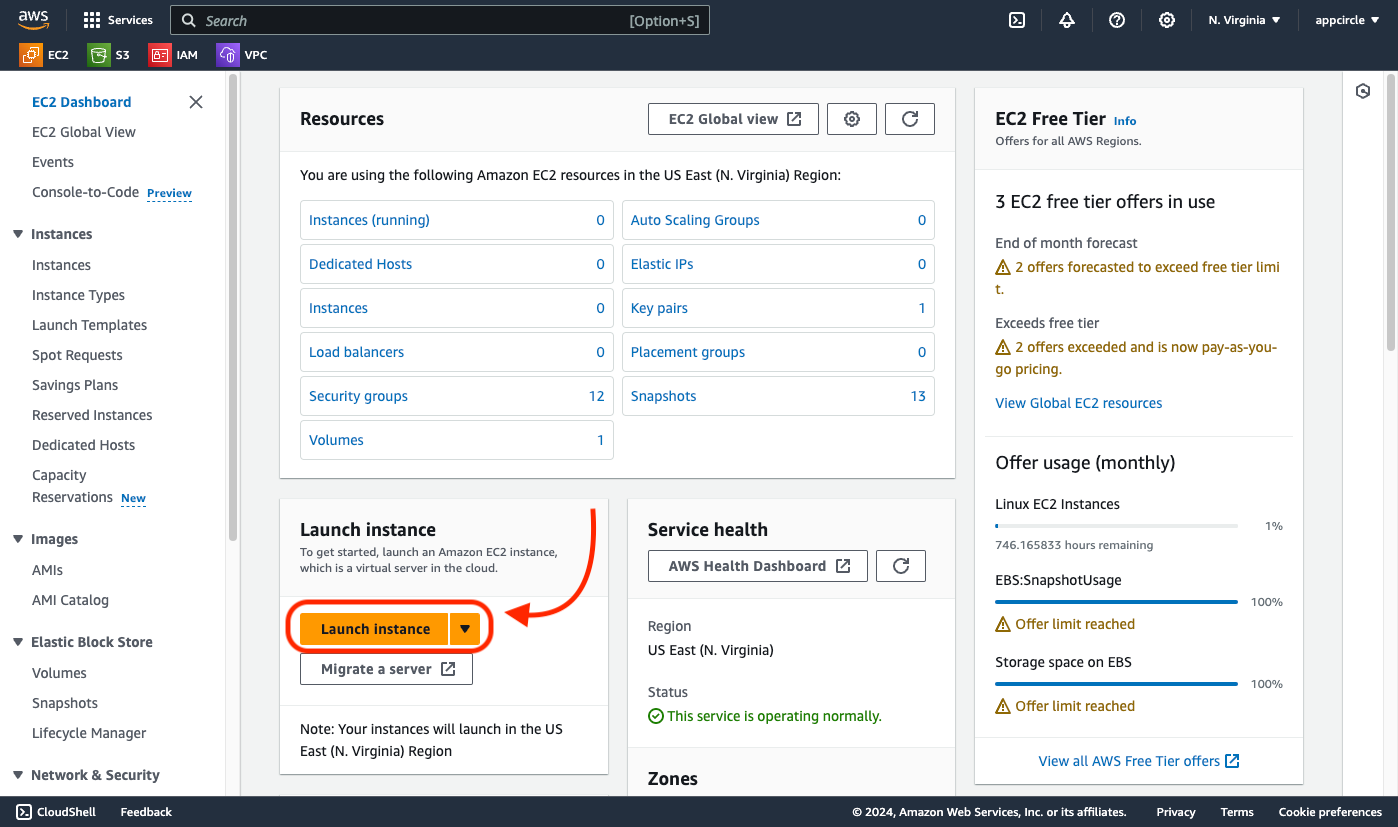Open Events in sidebar
The image size is (1398, 827).
(53, 162)
